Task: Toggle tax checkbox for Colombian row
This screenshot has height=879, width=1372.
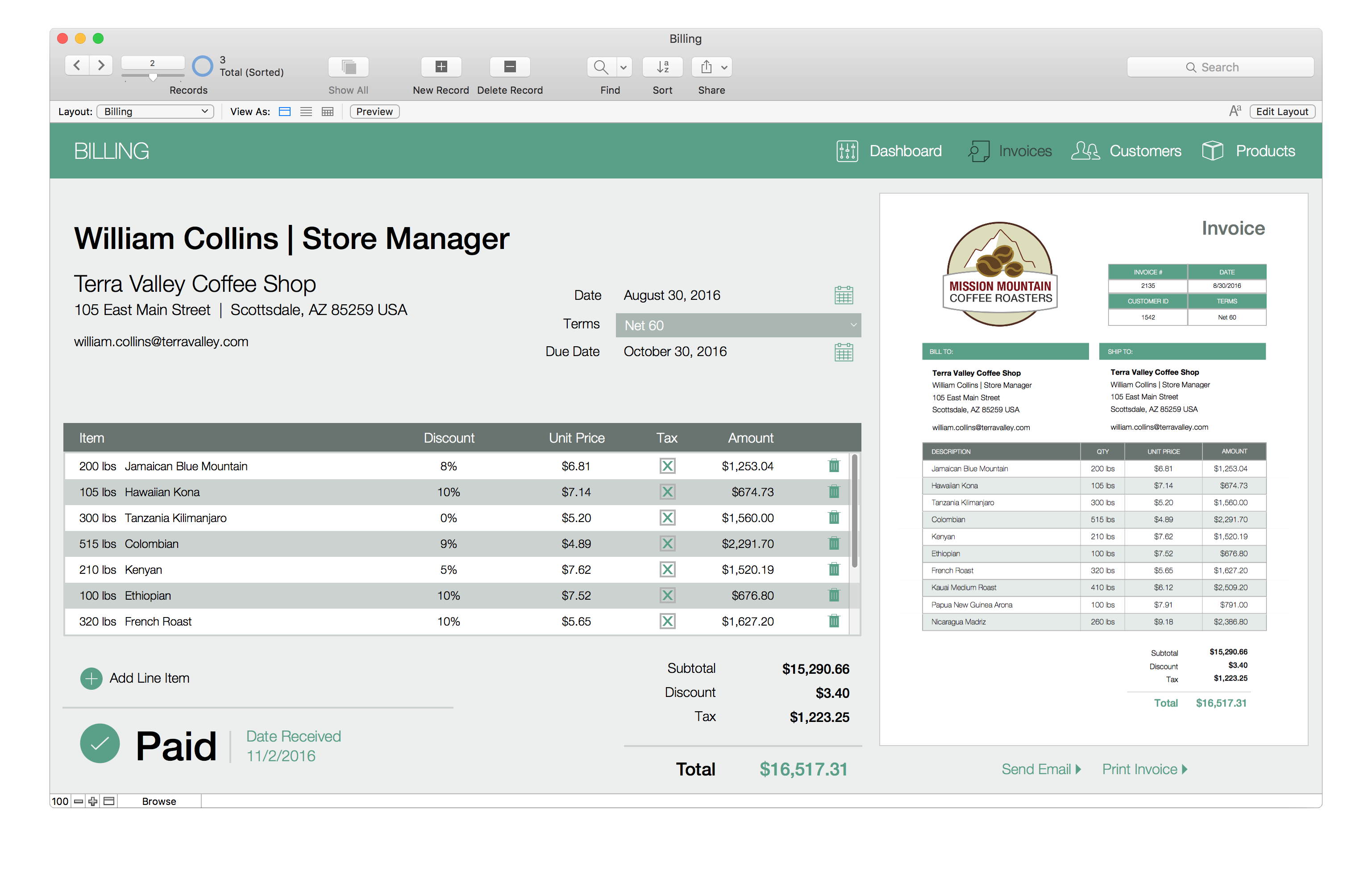Action: pos(667,543)
